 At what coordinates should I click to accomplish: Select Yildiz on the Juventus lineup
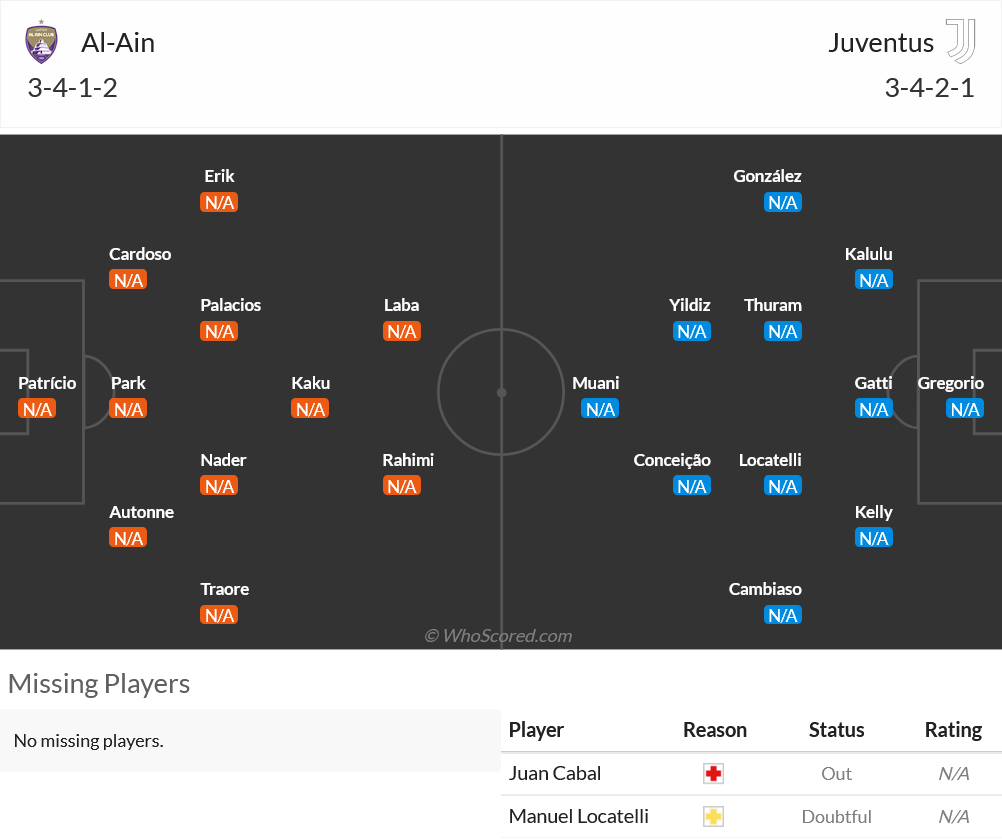pos(690,306)
